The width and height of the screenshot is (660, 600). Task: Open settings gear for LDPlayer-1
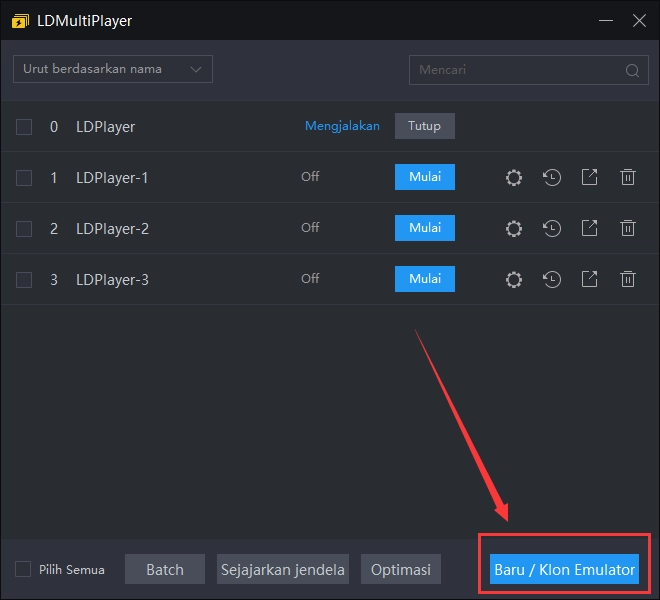tap(514, 178)
